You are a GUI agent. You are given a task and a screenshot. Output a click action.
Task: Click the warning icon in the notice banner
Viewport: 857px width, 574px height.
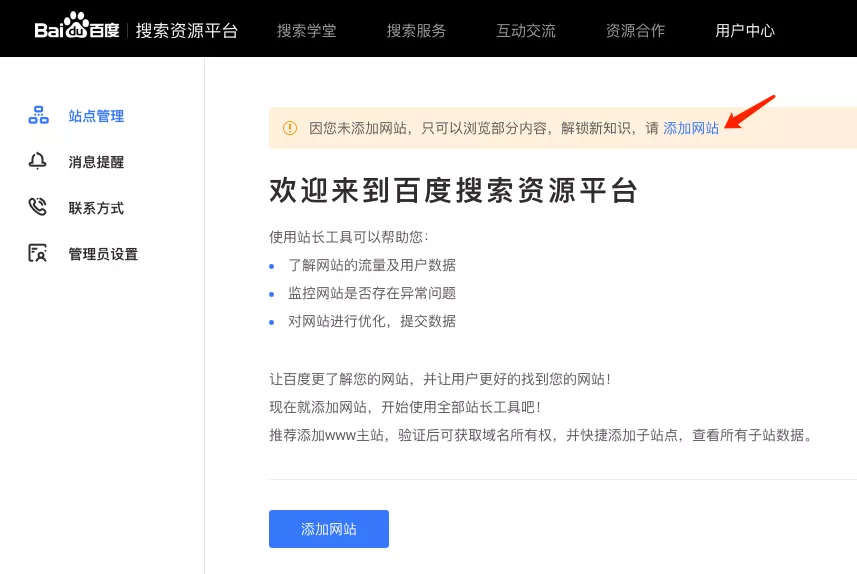coord(290,128)
